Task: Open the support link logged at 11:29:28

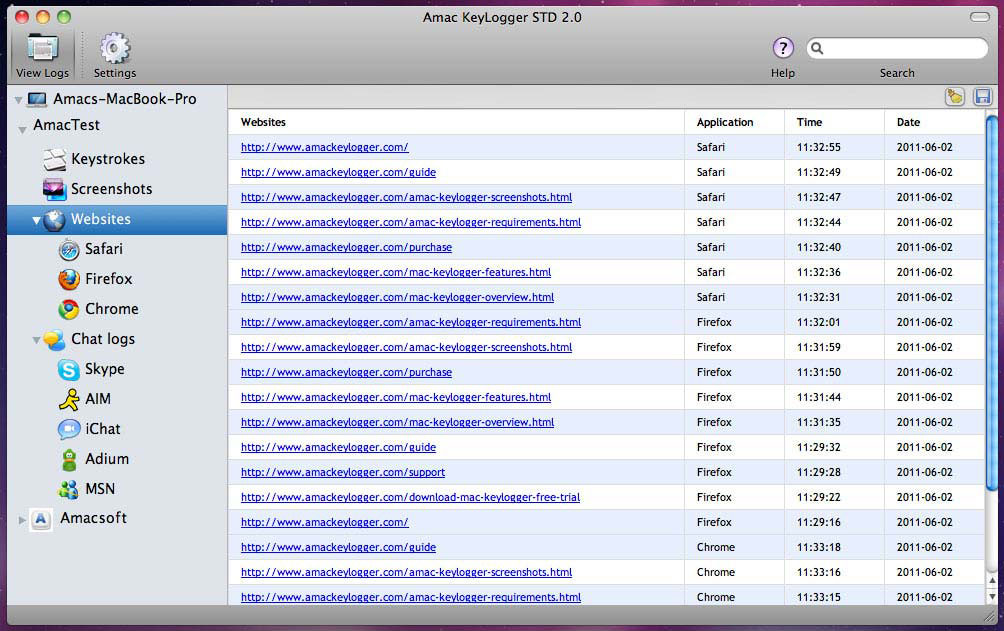Action: (x=343, y=472)
